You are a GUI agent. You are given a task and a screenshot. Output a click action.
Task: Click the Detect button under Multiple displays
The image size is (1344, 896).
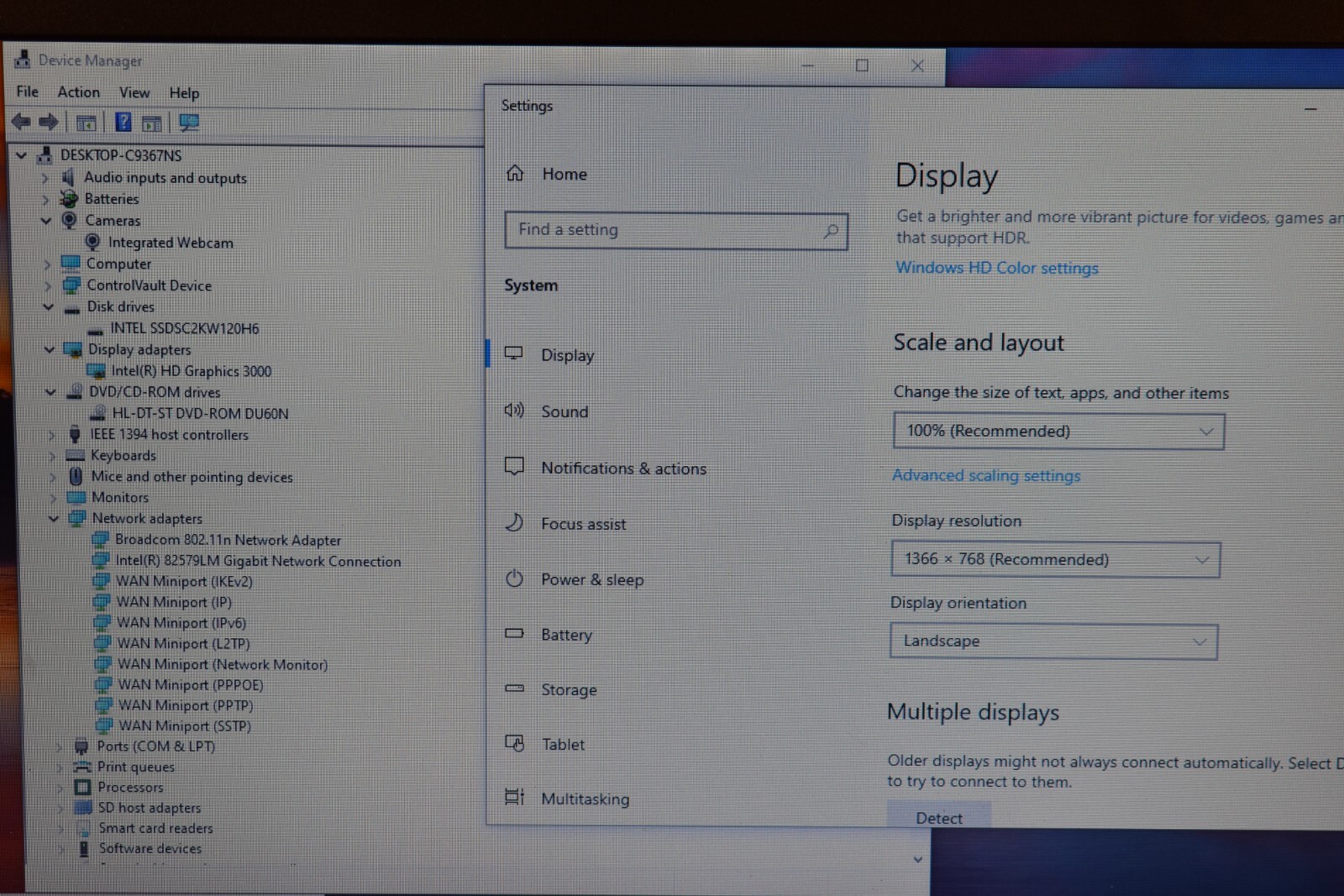click(x=939, y=815)
